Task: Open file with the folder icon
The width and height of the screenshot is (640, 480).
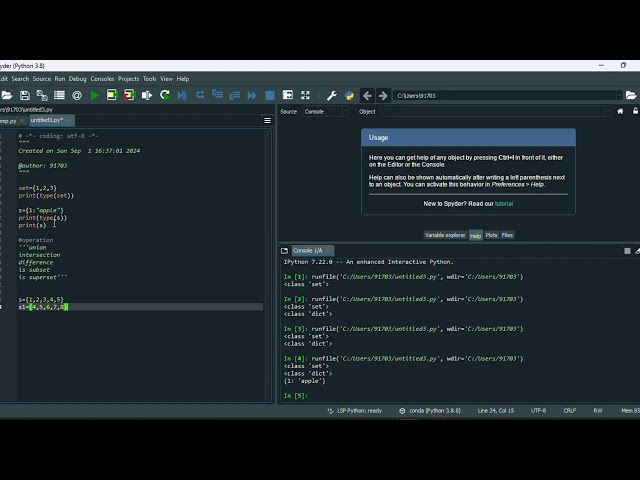Action: [x=6, y=96]
